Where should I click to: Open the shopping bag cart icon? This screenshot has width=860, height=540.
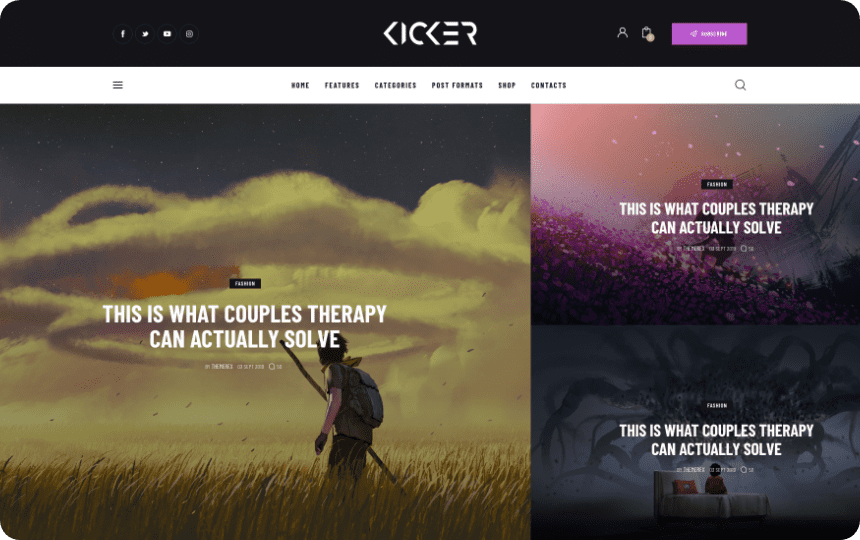647,33
